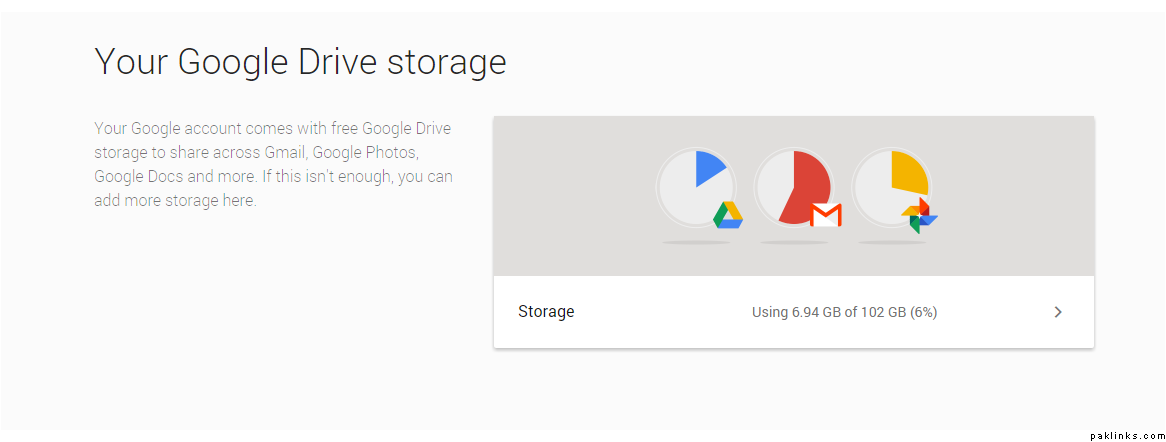The image size is (1166, 442).
Task: Click the shadow beneath the Gmail pie chart
Action: tap(794, 243)
